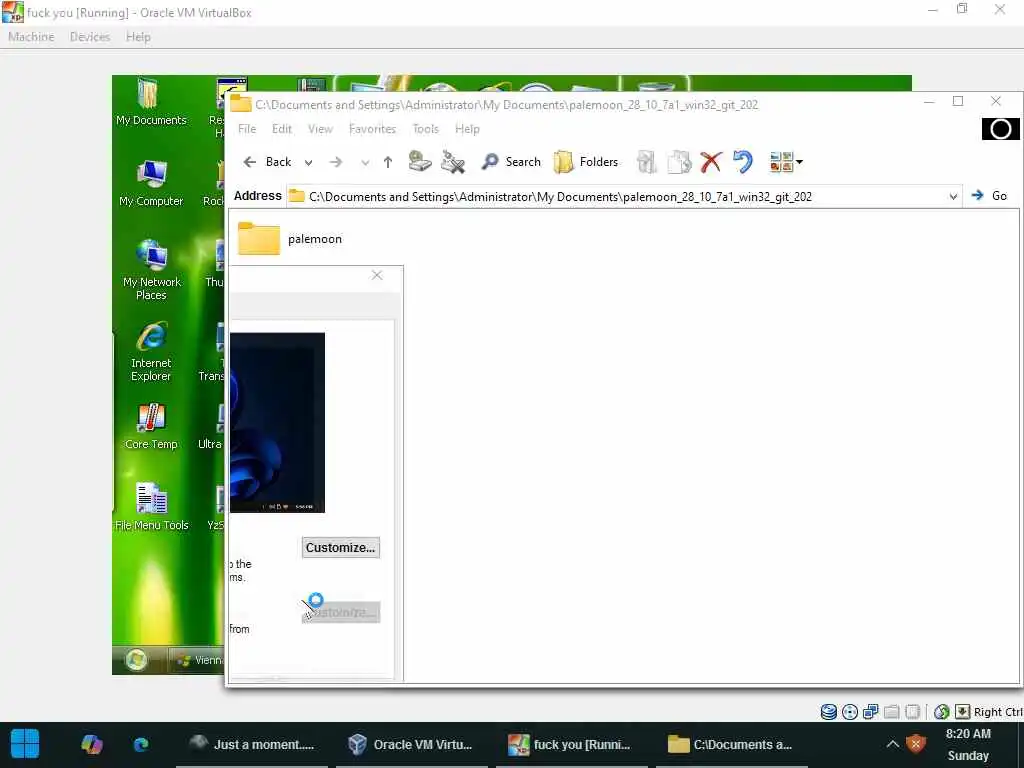Image resolution: width=1024 pixels, height=768 pixels.
Task: Click the VirtualBox mouse integration status icon
Action: click(x=942, y=712)
